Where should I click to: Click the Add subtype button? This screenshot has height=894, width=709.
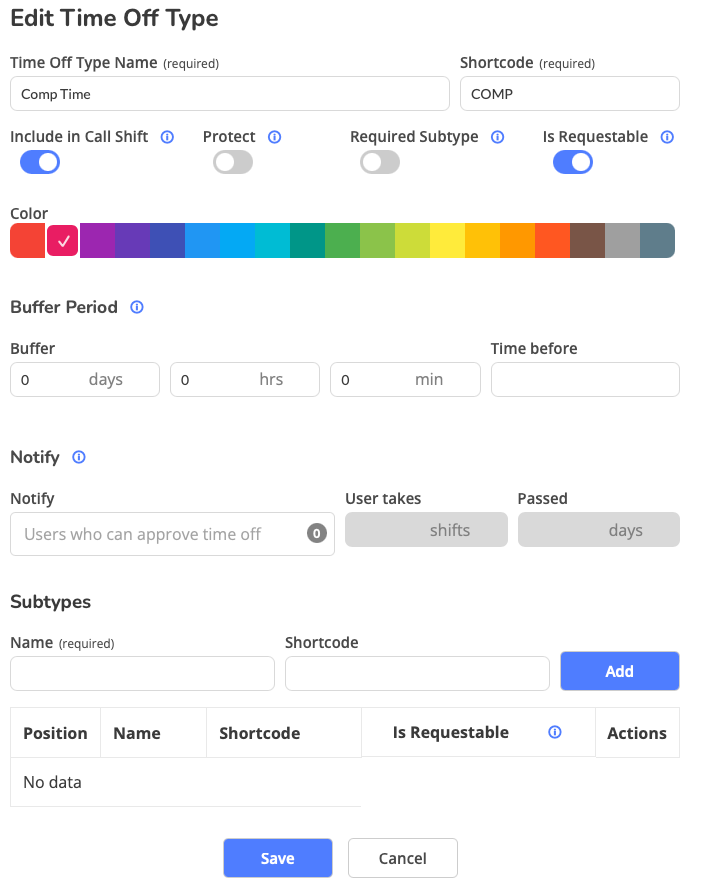[619, 671]
